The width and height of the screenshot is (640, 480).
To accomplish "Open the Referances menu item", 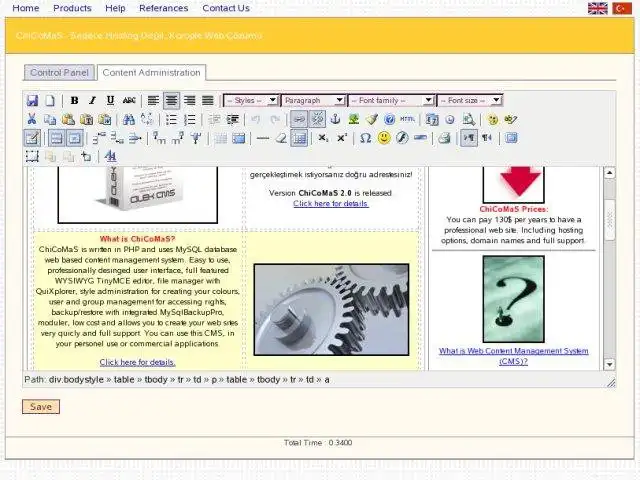I will coord(164,8).
